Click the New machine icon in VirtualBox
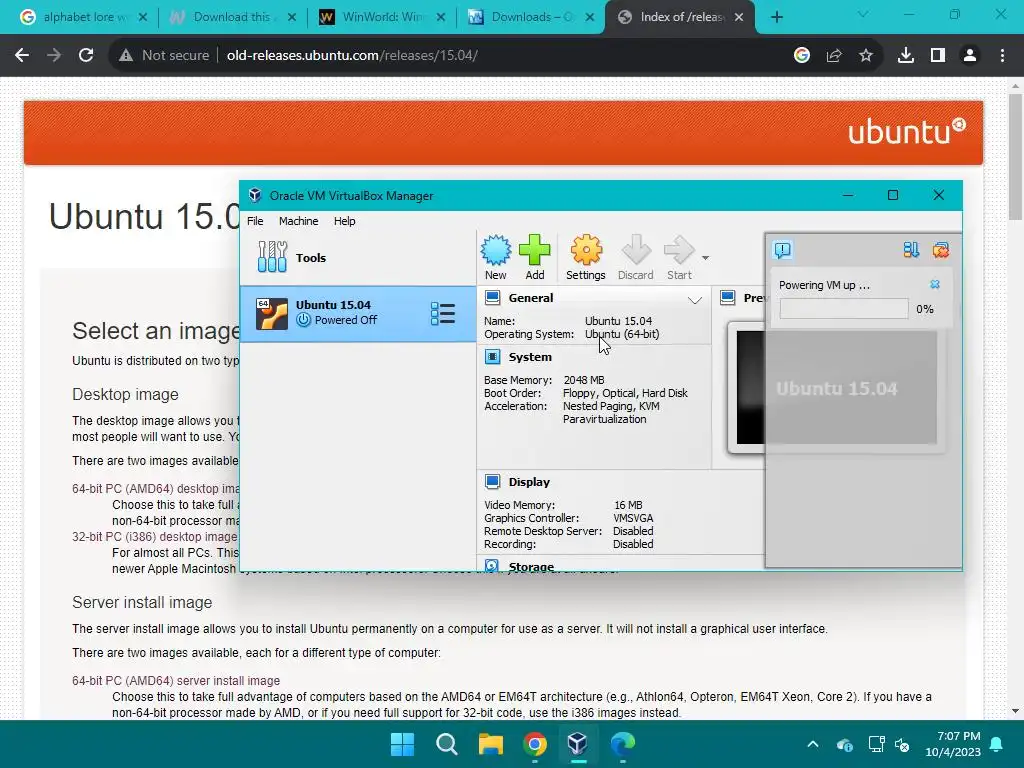 (x=496, y=257)
